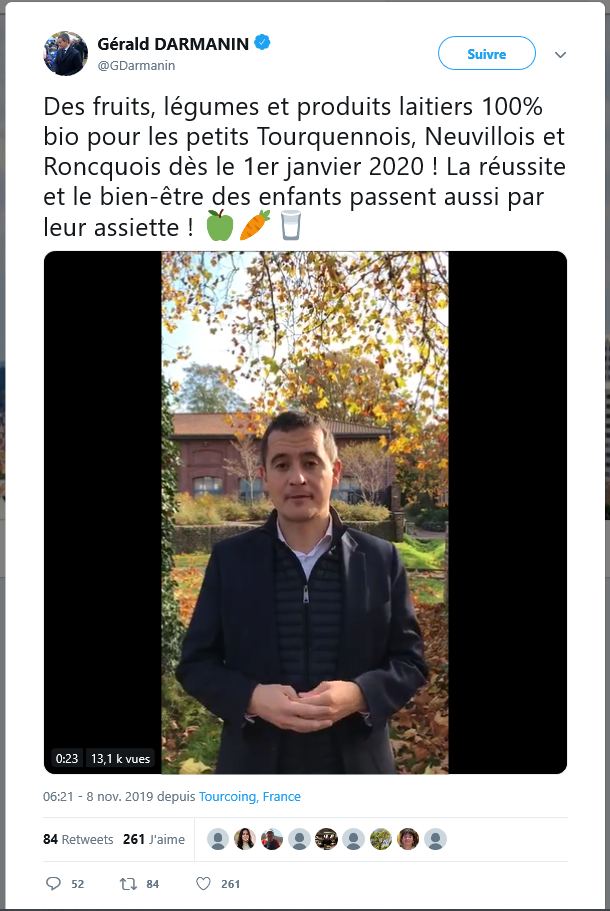Open the Gérald DARMANIN display name
This screenshot has height=911, width=610.
pos(173,44)
